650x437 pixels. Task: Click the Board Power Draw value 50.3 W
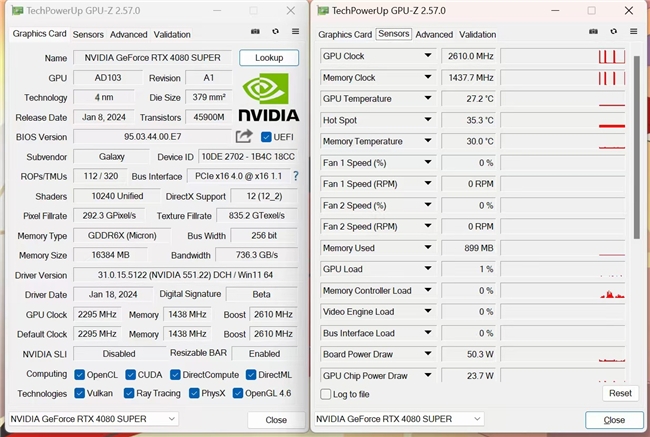click(468, 354)
